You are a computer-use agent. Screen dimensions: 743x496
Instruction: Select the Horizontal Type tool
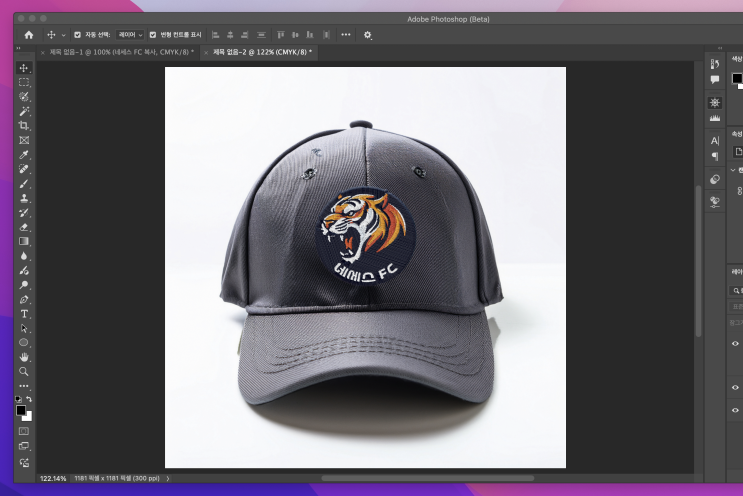coord(24,313)
